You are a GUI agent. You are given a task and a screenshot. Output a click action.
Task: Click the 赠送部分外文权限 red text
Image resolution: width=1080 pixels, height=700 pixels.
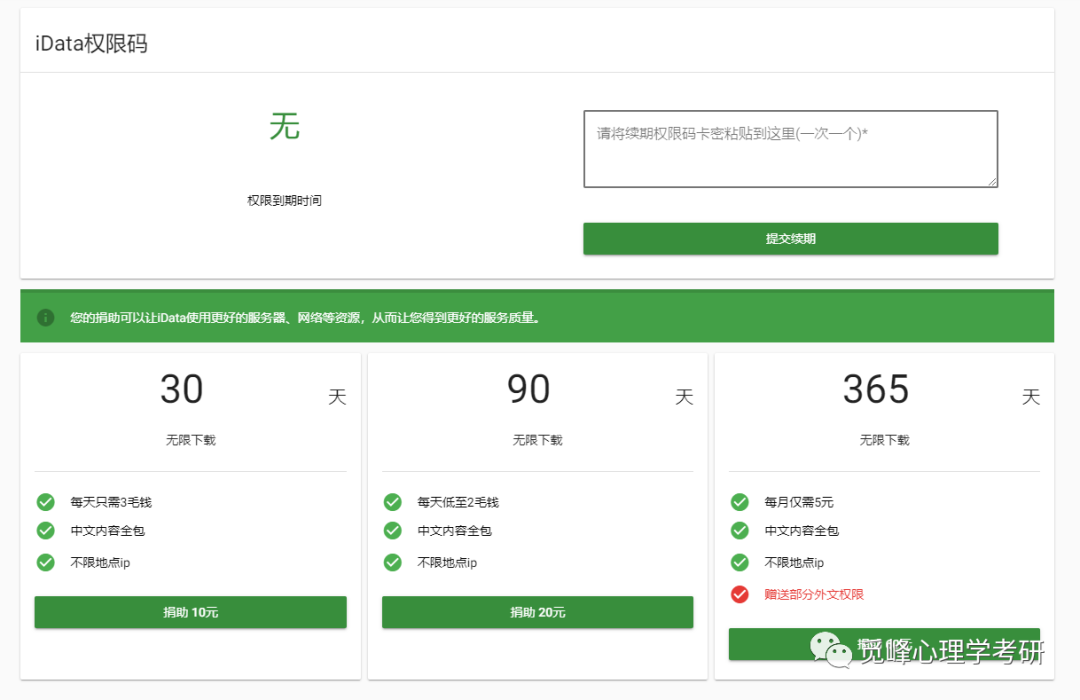point(813,594)
